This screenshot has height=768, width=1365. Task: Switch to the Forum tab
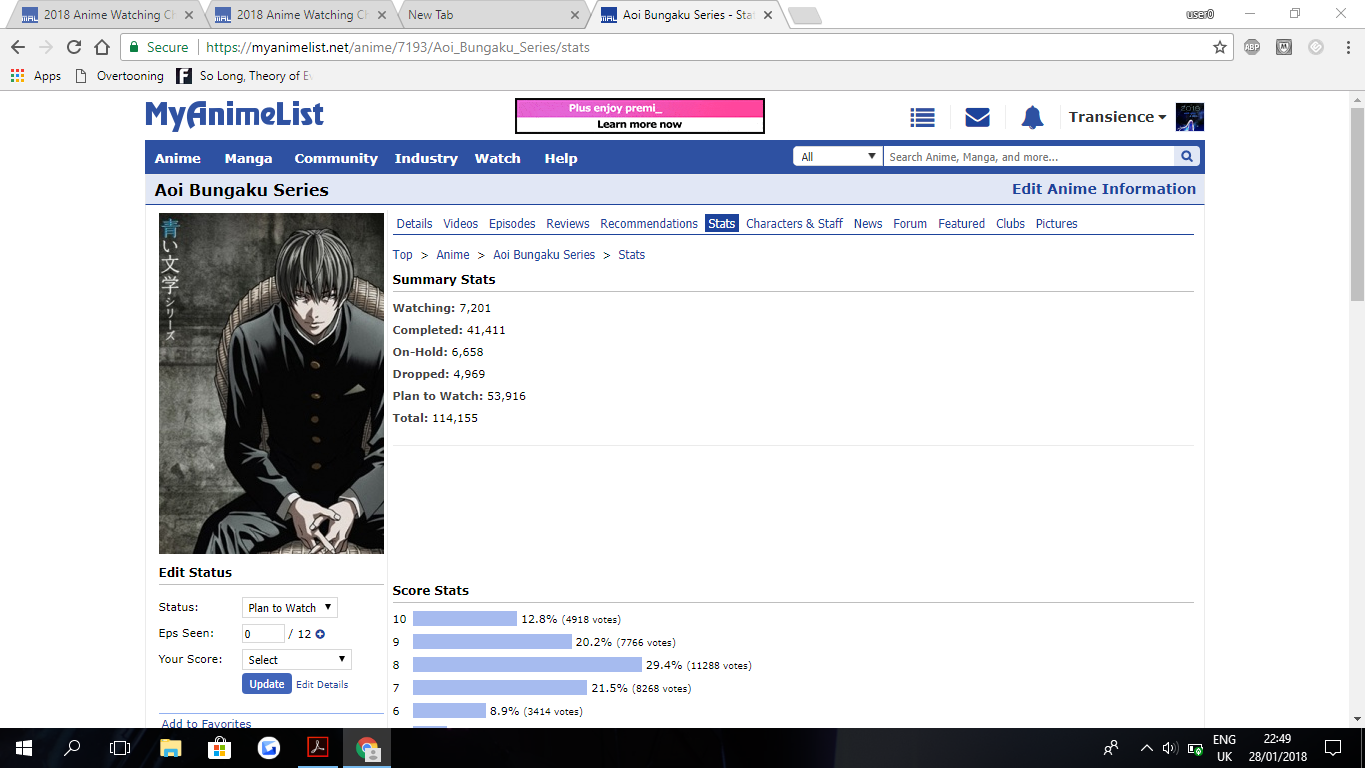click(910, 224)
